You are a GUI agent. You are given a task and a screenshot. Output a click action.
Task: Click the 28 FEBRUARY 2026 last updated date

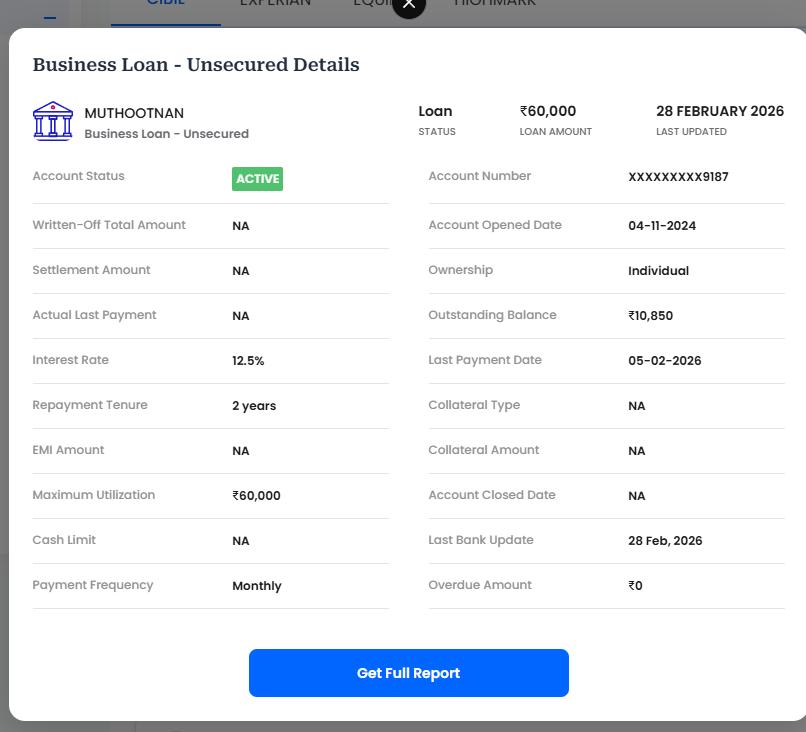719,111
